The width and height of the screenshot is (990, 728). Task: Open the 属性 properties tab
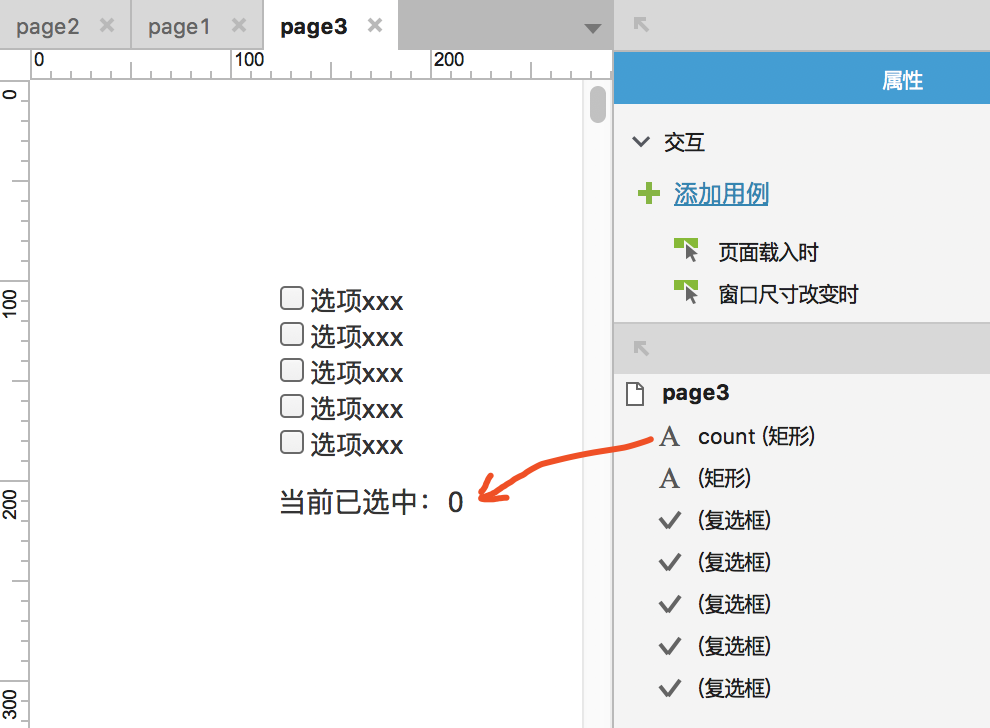(902, 80)
